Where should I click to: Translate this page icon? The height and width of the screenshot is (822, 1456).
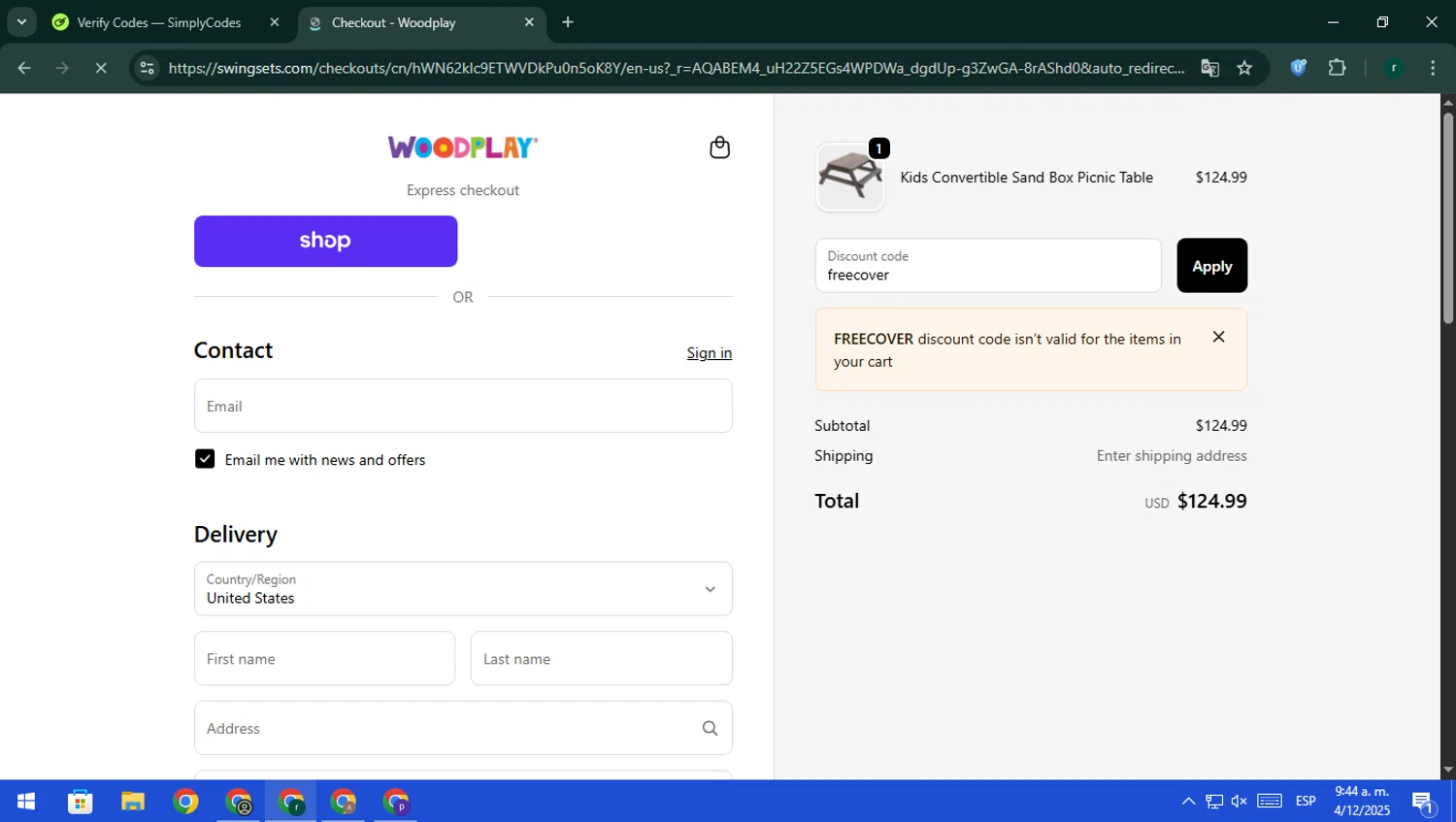click(x=1209, y=68)
